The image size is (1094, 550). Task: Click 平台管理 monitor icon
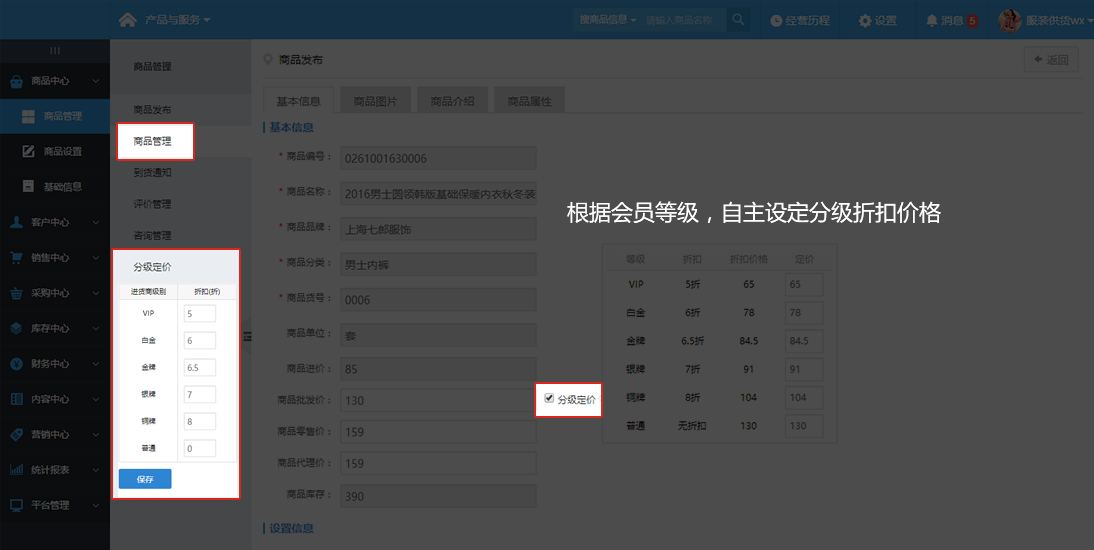(x=17, y=505)
